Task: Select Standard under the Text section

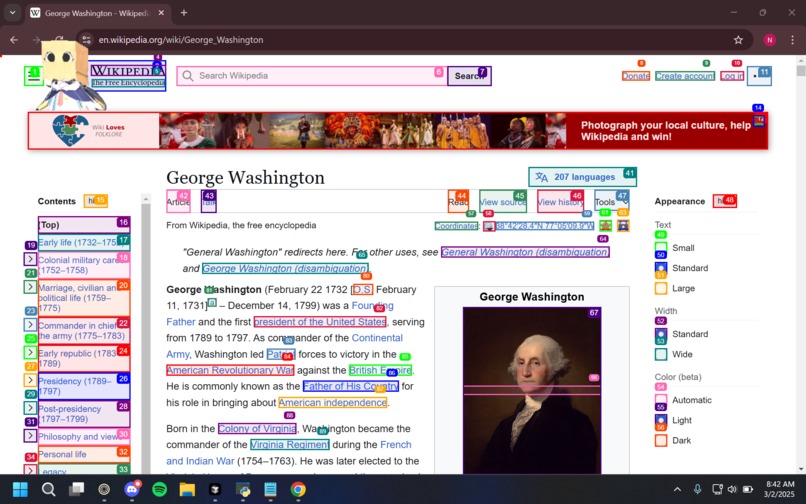Action: tap(661, 268)
